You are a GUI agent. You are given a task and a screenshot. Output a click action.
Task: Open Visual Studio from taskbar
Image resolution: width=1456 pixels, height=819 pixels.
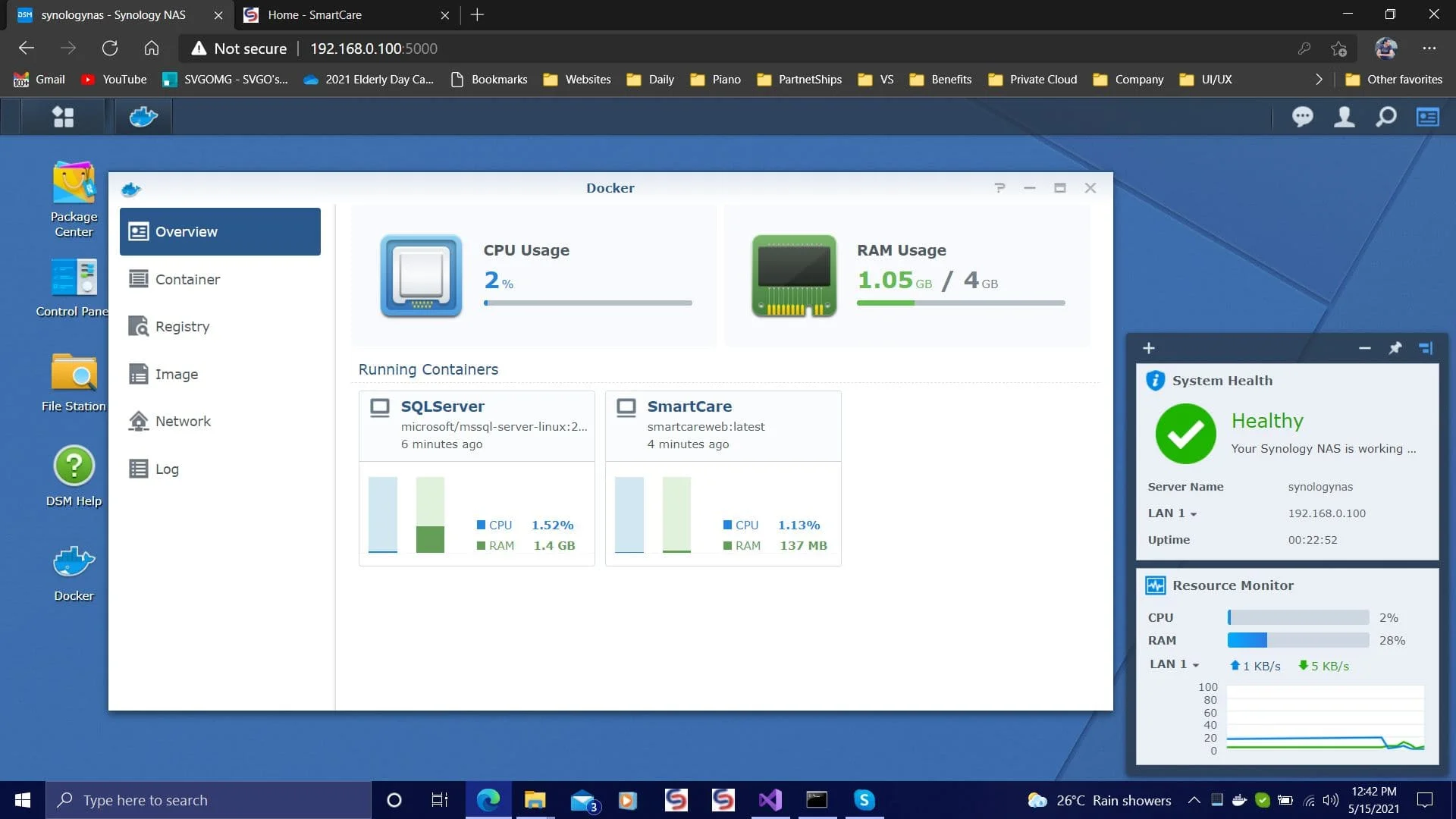coord(770,800)
